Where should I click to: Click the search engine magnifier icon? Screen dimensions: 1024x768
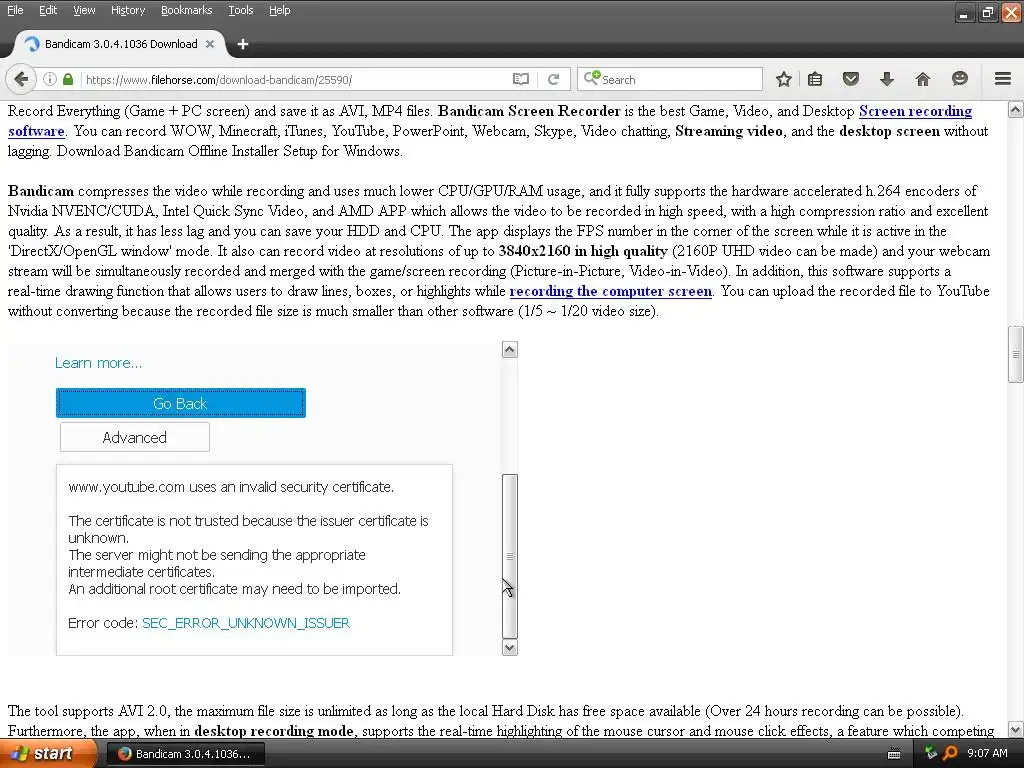click(591, 79)
